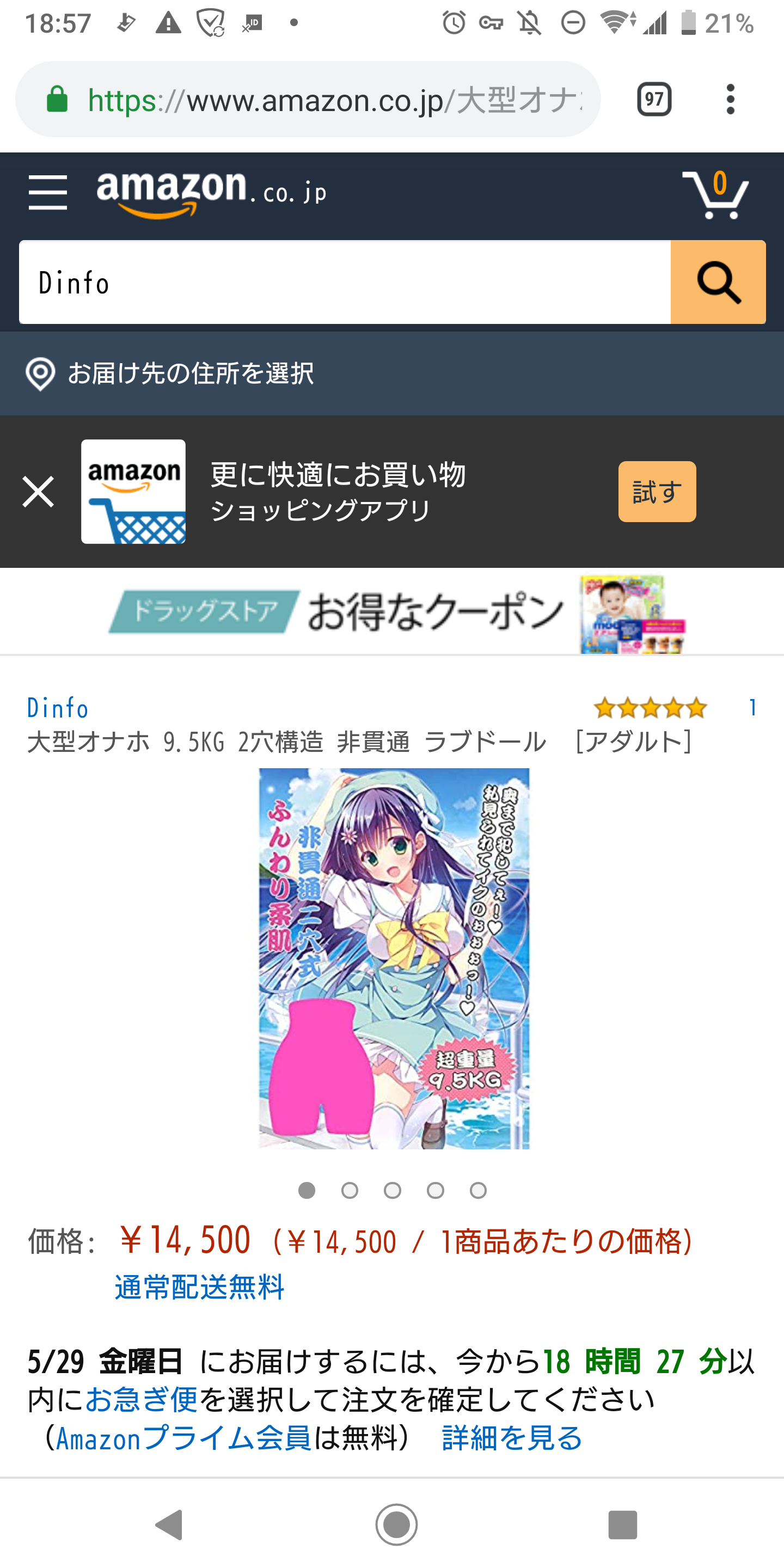
Task: Open the shopping cart
Action: point(715,194)
